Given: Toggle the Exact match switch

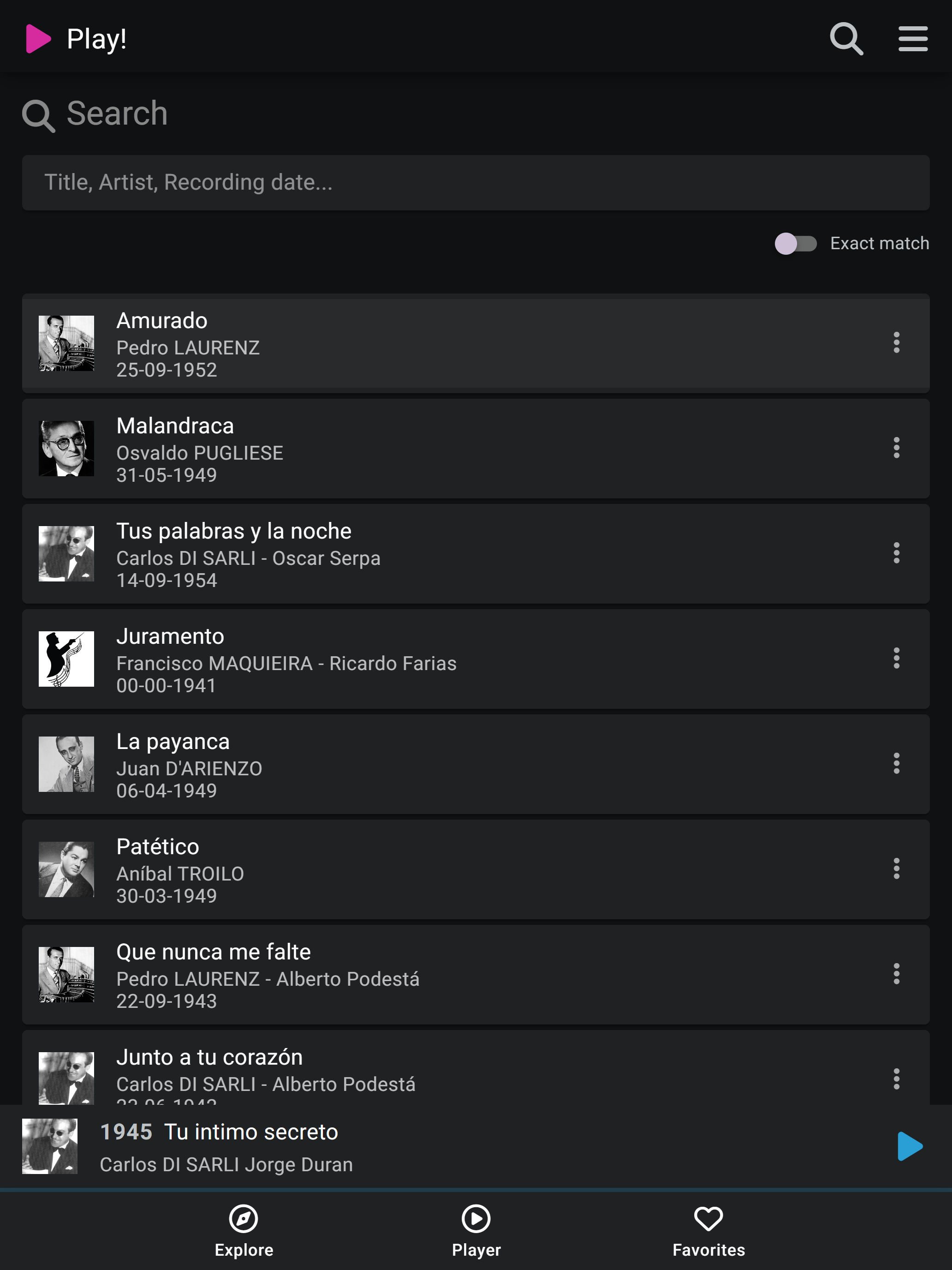Looking at the screenshot, I should click(795, 244).
